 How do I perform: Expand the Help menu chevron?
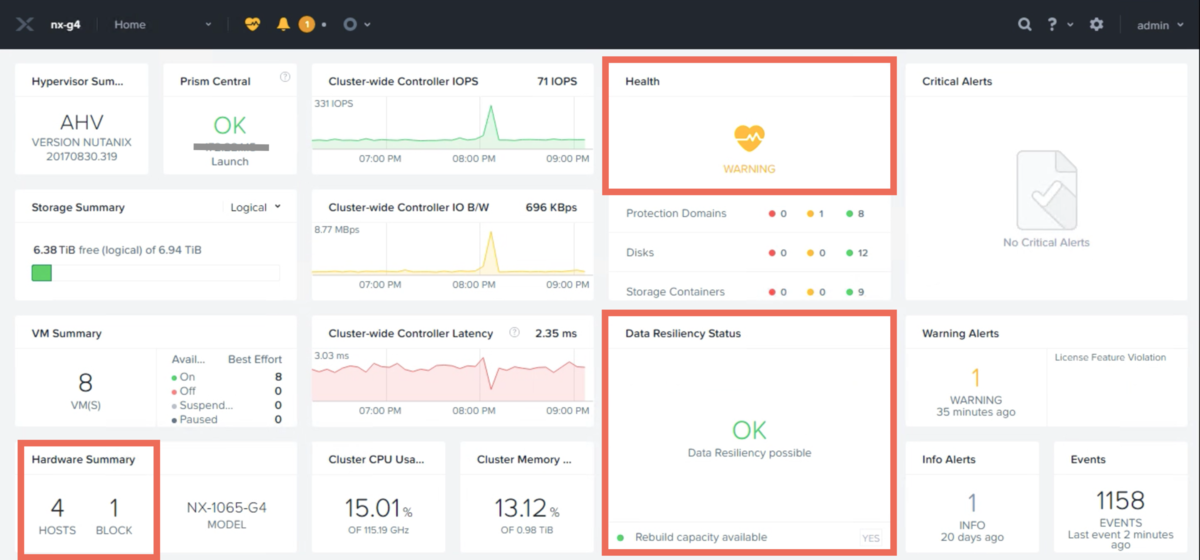click(1070, 25)
